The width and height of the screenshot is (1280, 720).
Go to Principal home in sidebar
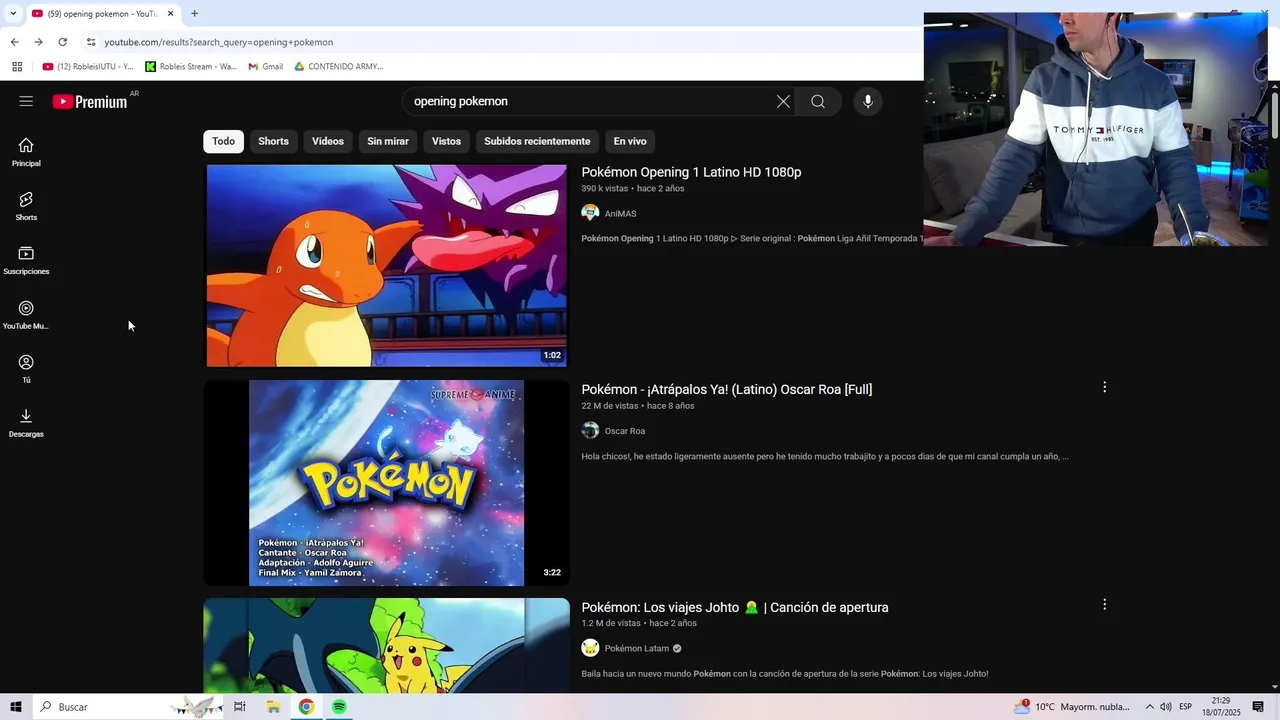tap(26, 152)
